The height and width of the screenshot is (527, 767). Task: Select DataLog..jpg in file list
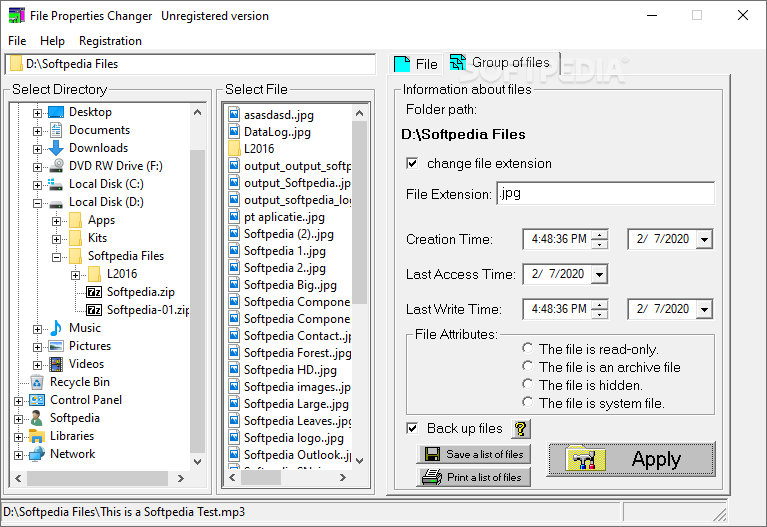277,132
